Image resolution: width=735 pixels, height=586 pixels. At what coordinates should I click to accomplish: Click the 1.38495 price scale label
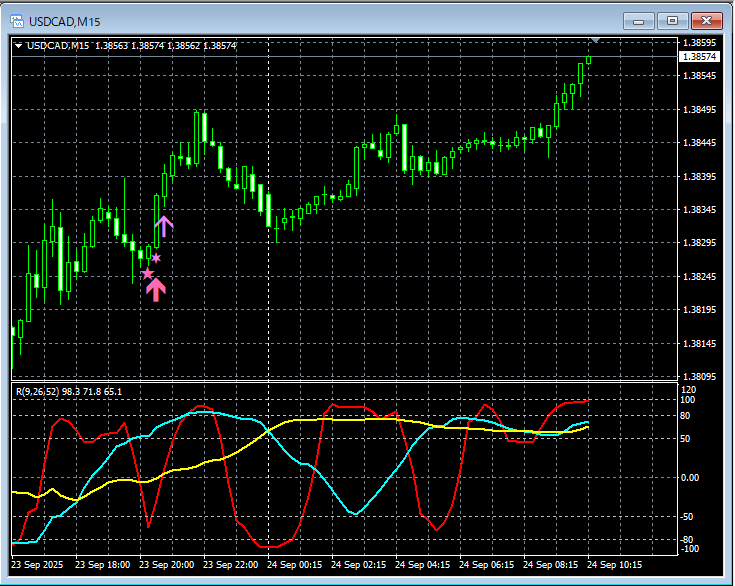(x=699, y=110)
